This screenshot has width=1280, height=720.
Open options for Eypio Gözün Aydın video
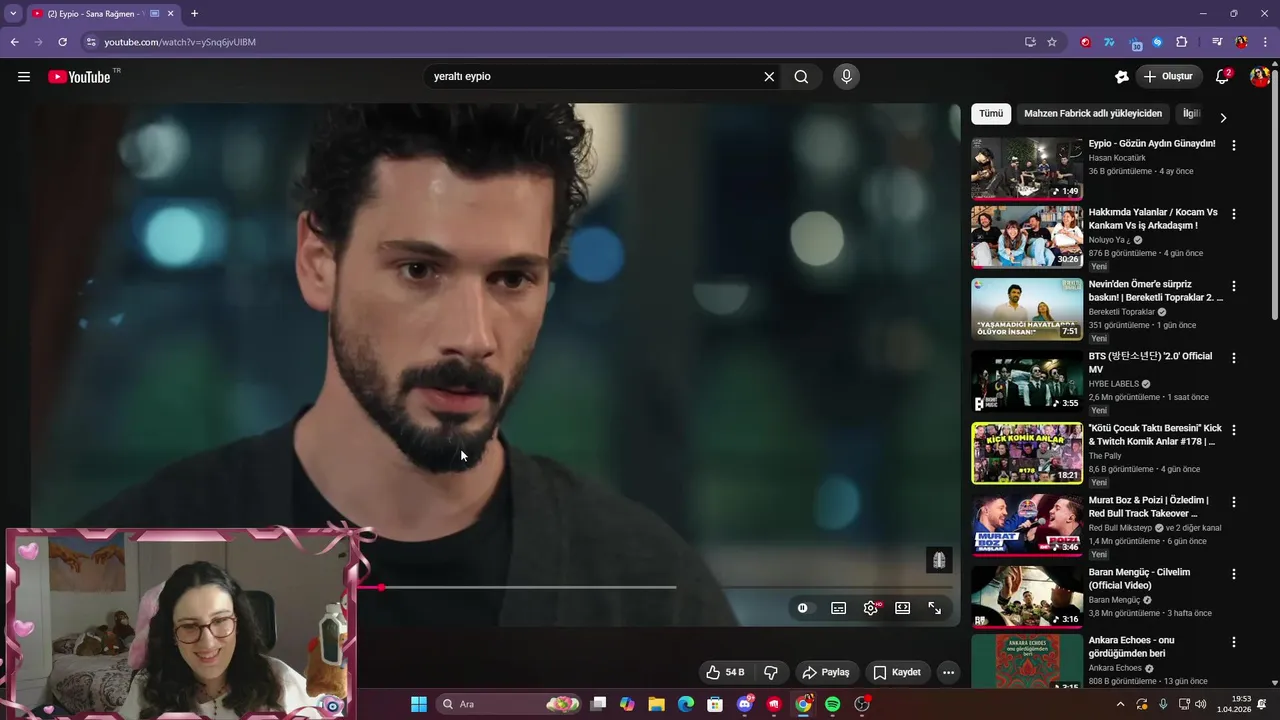(x=1233, y=145)
